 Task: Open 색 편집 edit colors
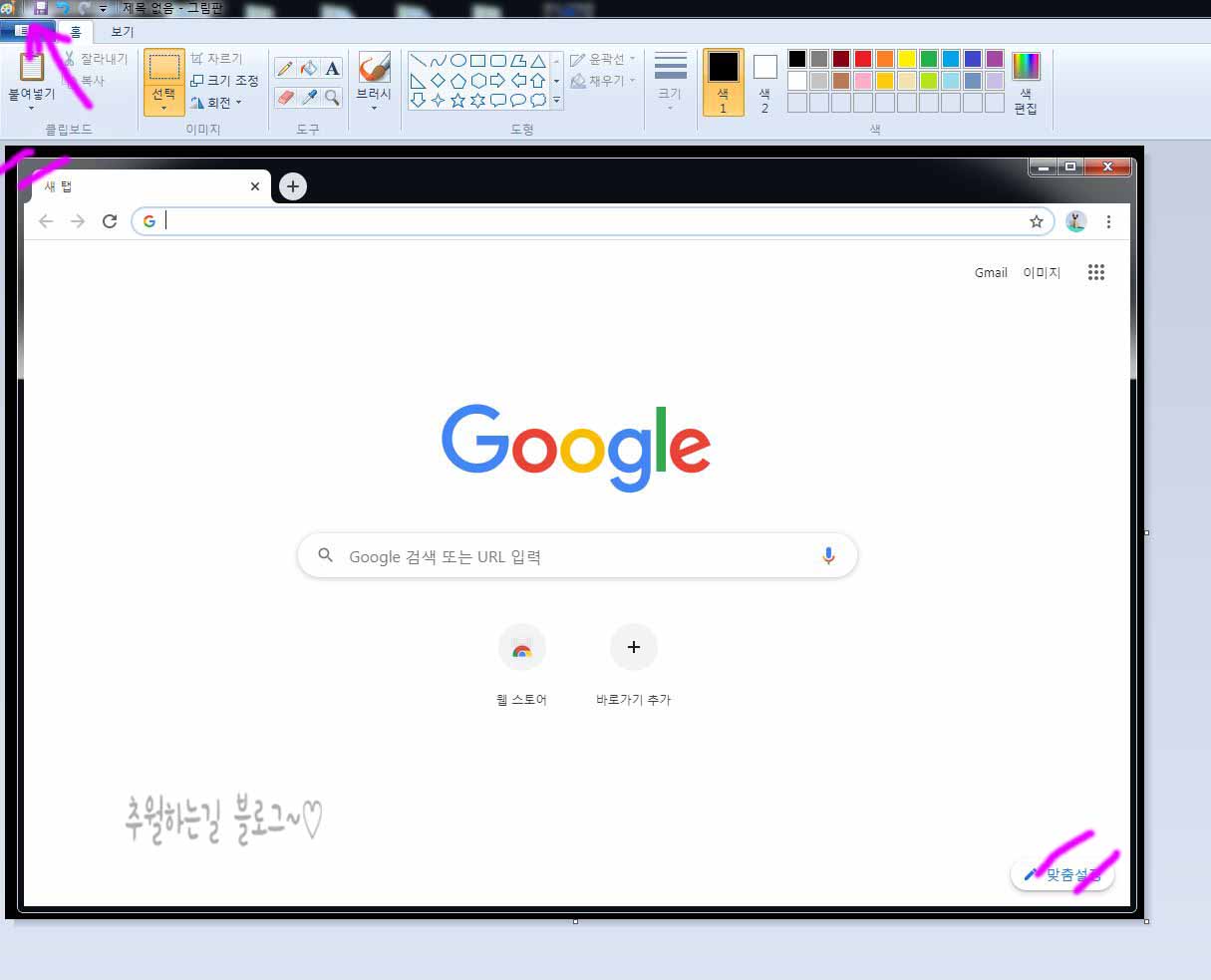[1026, 83]
